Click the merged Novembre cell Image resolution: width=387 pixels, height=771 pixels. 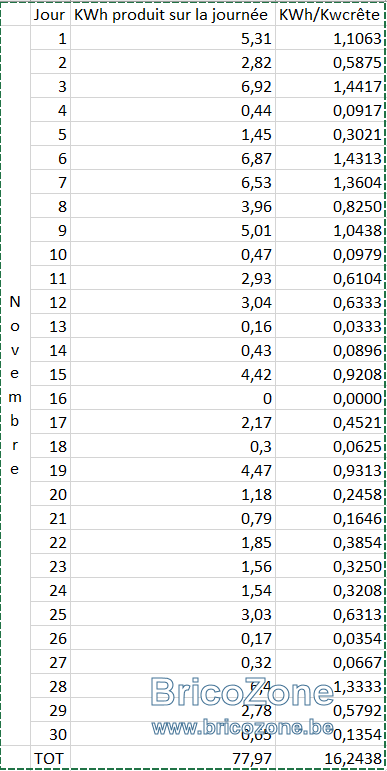click(x=15, y=386)
